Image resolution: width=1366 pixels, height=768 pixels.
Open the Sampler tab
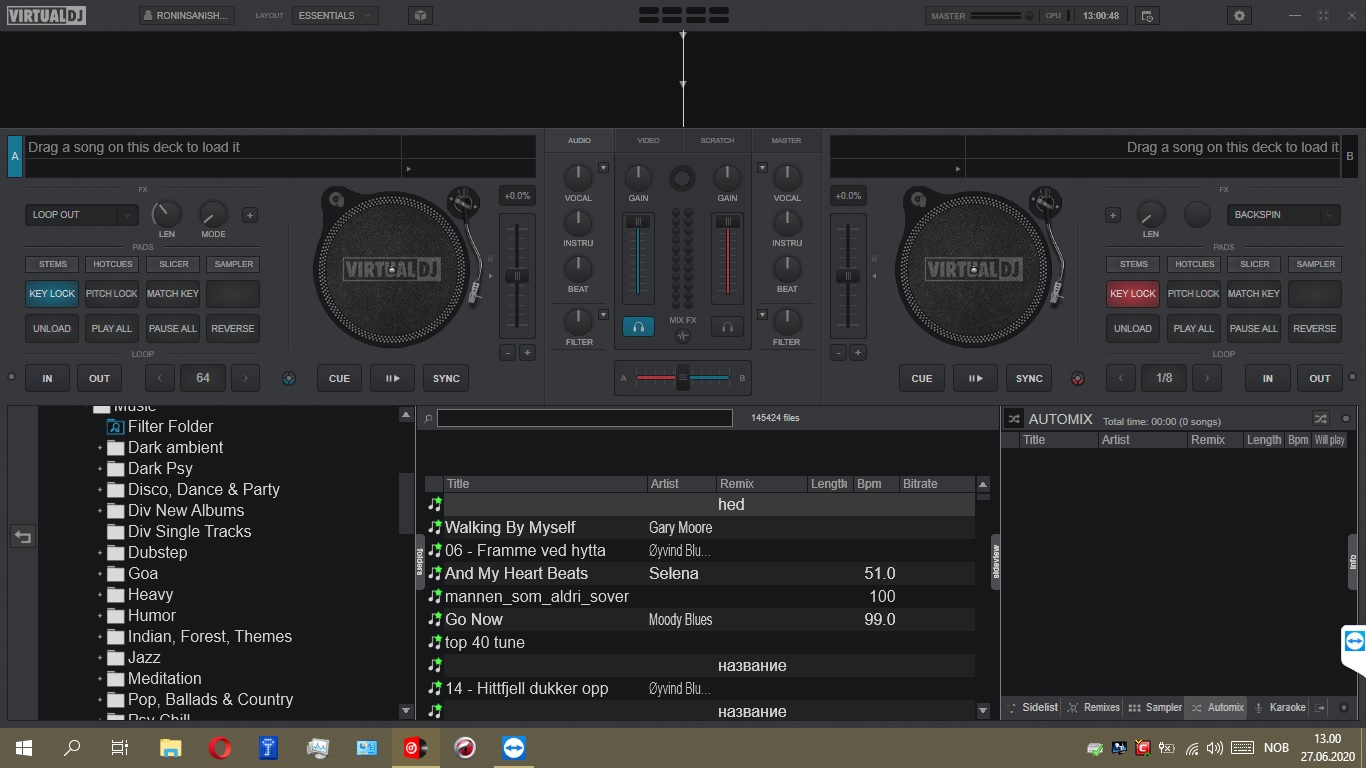1155,707
